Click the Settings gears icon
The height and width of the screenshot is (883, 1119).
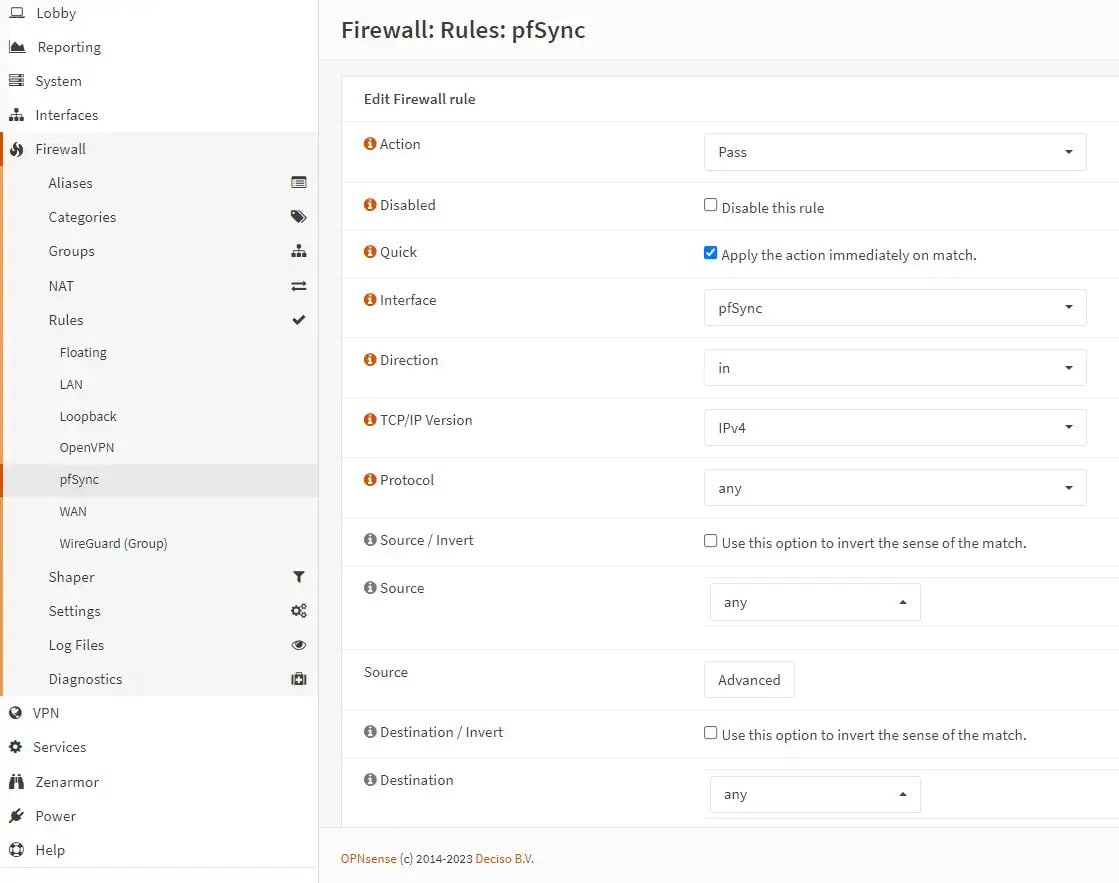(299, 611)
